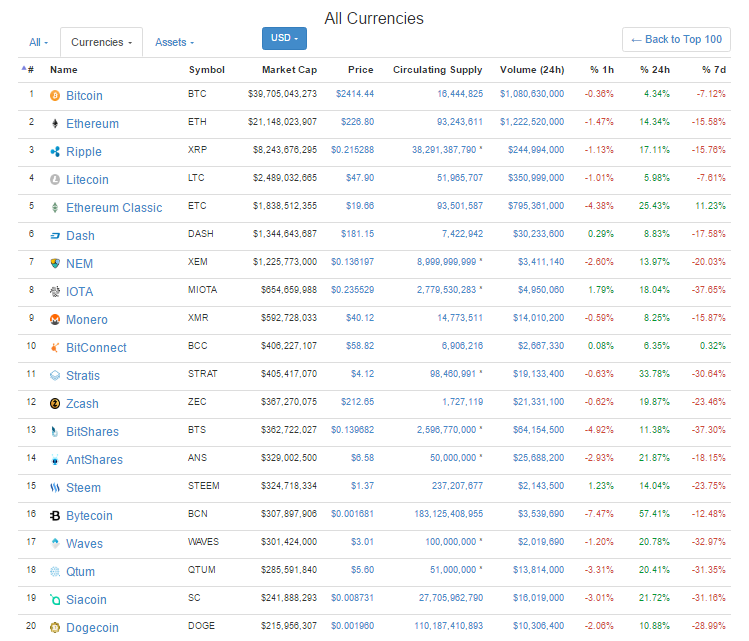Open the Bitcoin currency page link
The width and height of the screenshot is (749, 641).
pos(84,96)
